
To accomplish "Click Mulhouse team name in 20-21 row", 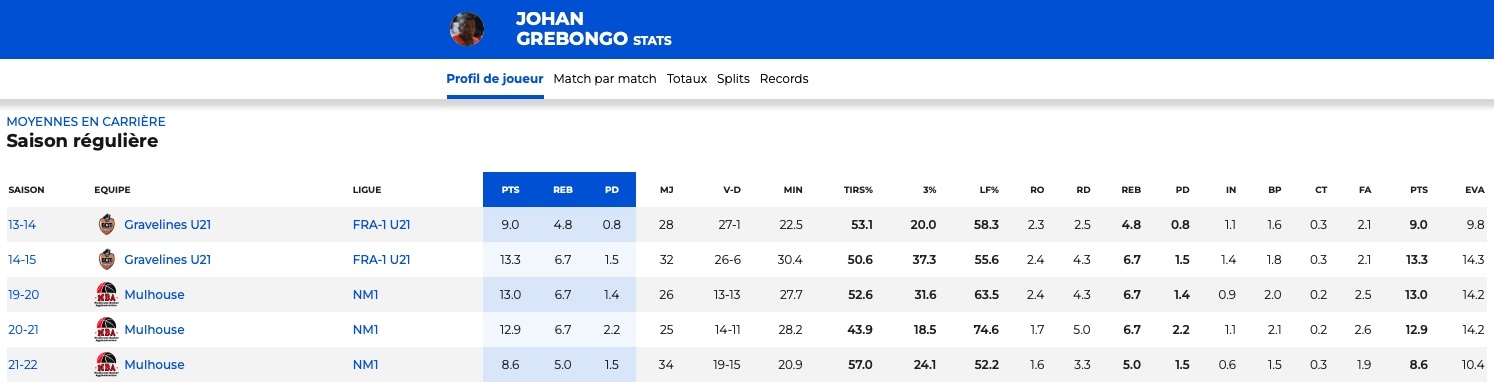I will pos(154,330).
